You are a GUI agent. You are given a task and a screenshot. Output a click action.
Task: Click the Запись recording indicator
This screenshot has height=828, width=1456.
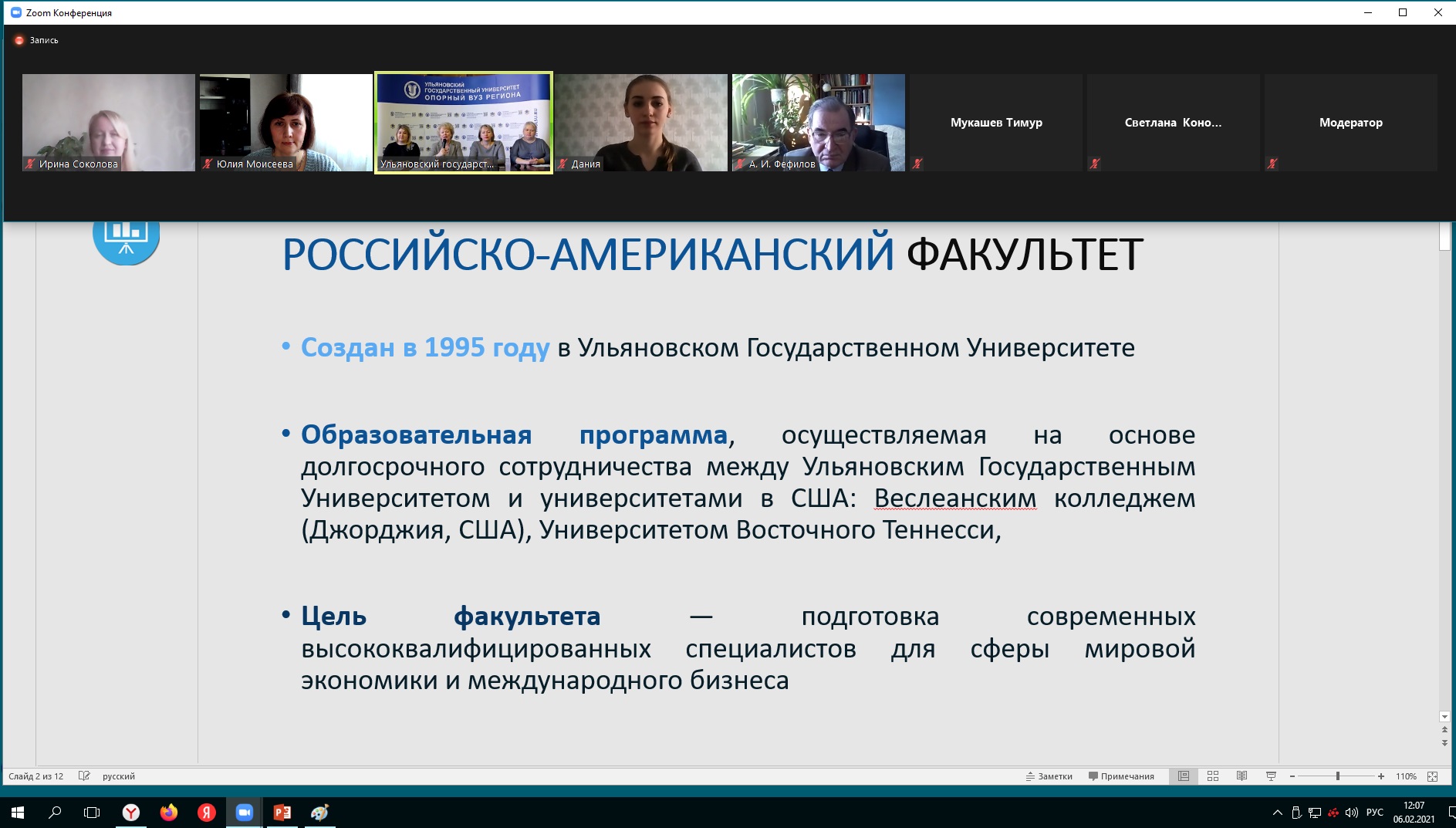pos(36,40)
